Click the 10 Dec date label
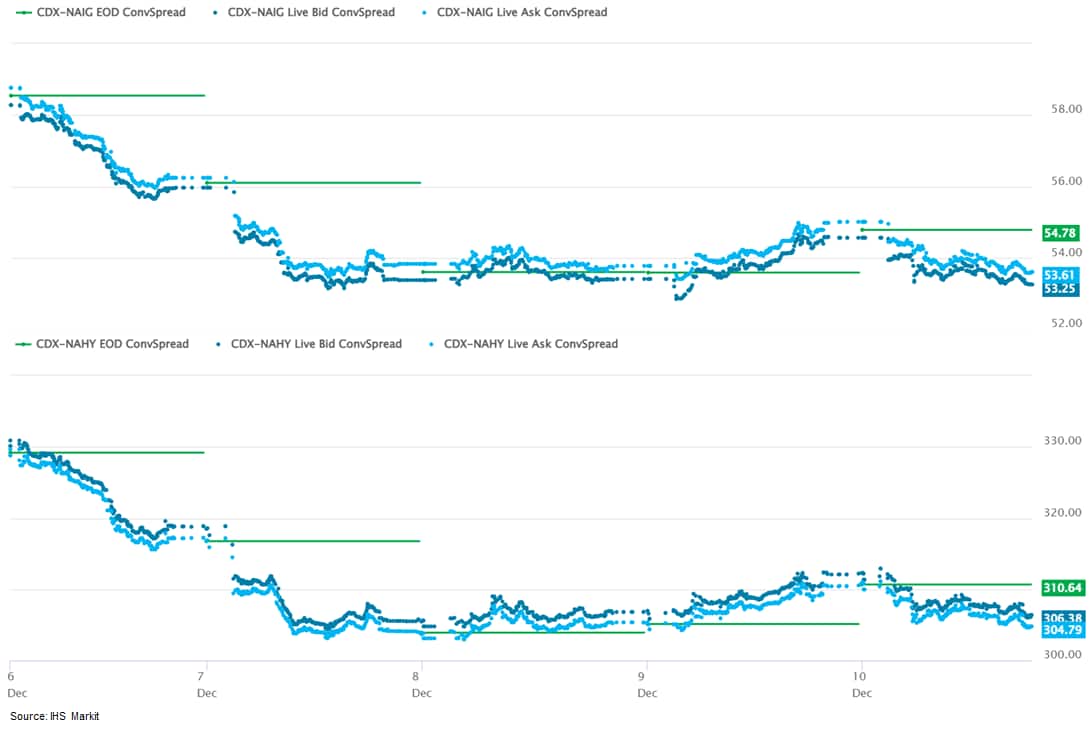 click(861, 670)
